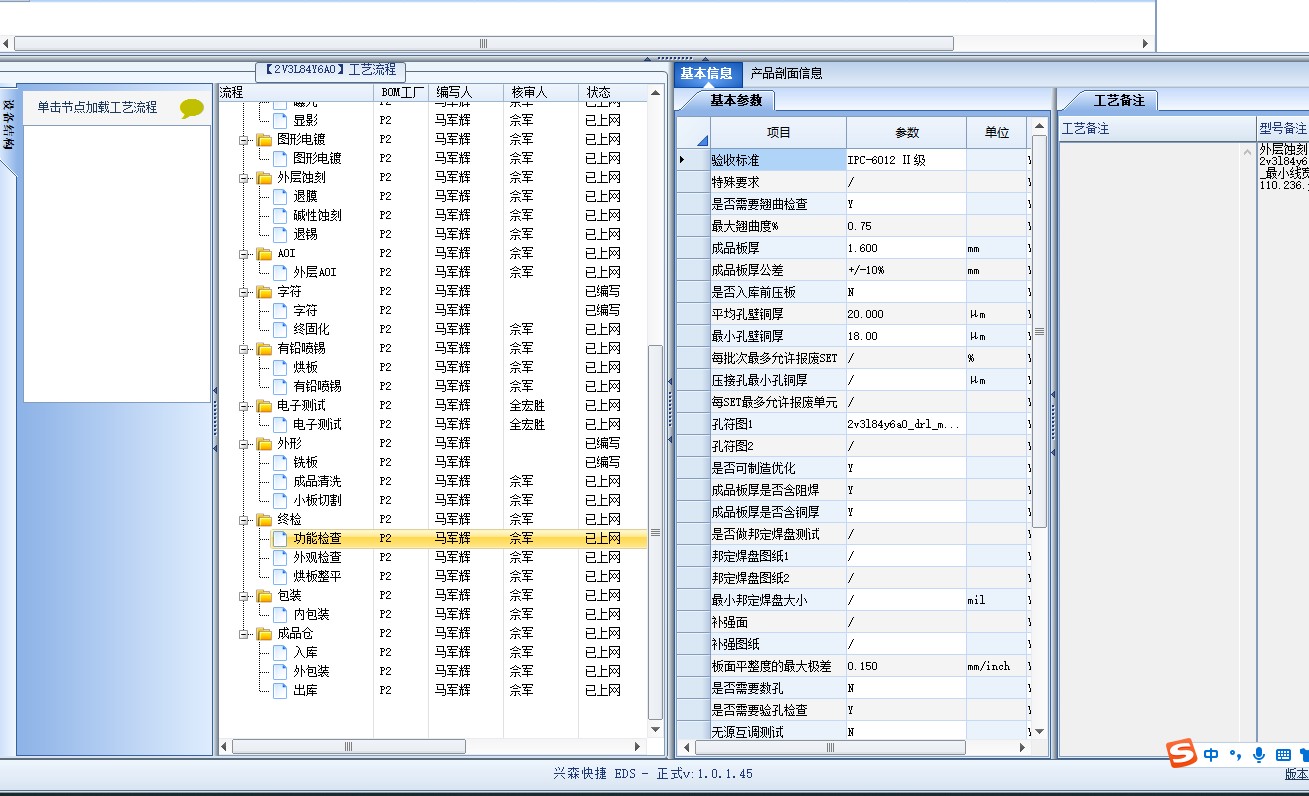This screenshot has height=796, width=1309.
Task: Click the document icon beside 功能检查
Action: point(280,538)
